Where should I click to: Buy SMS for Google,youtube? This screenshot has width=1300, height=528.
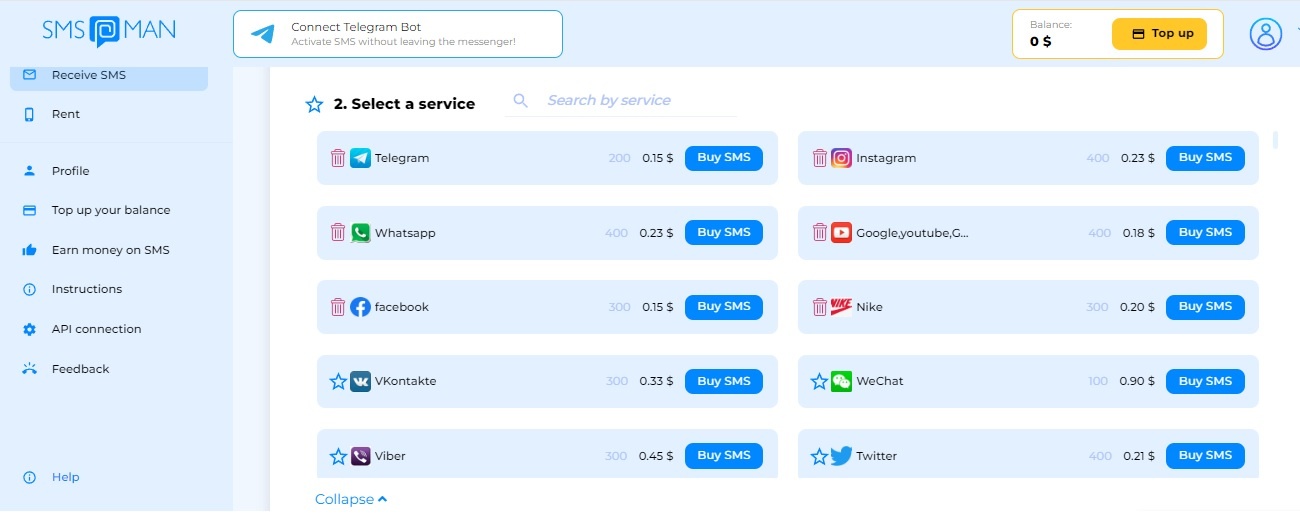click(1205, 232)
